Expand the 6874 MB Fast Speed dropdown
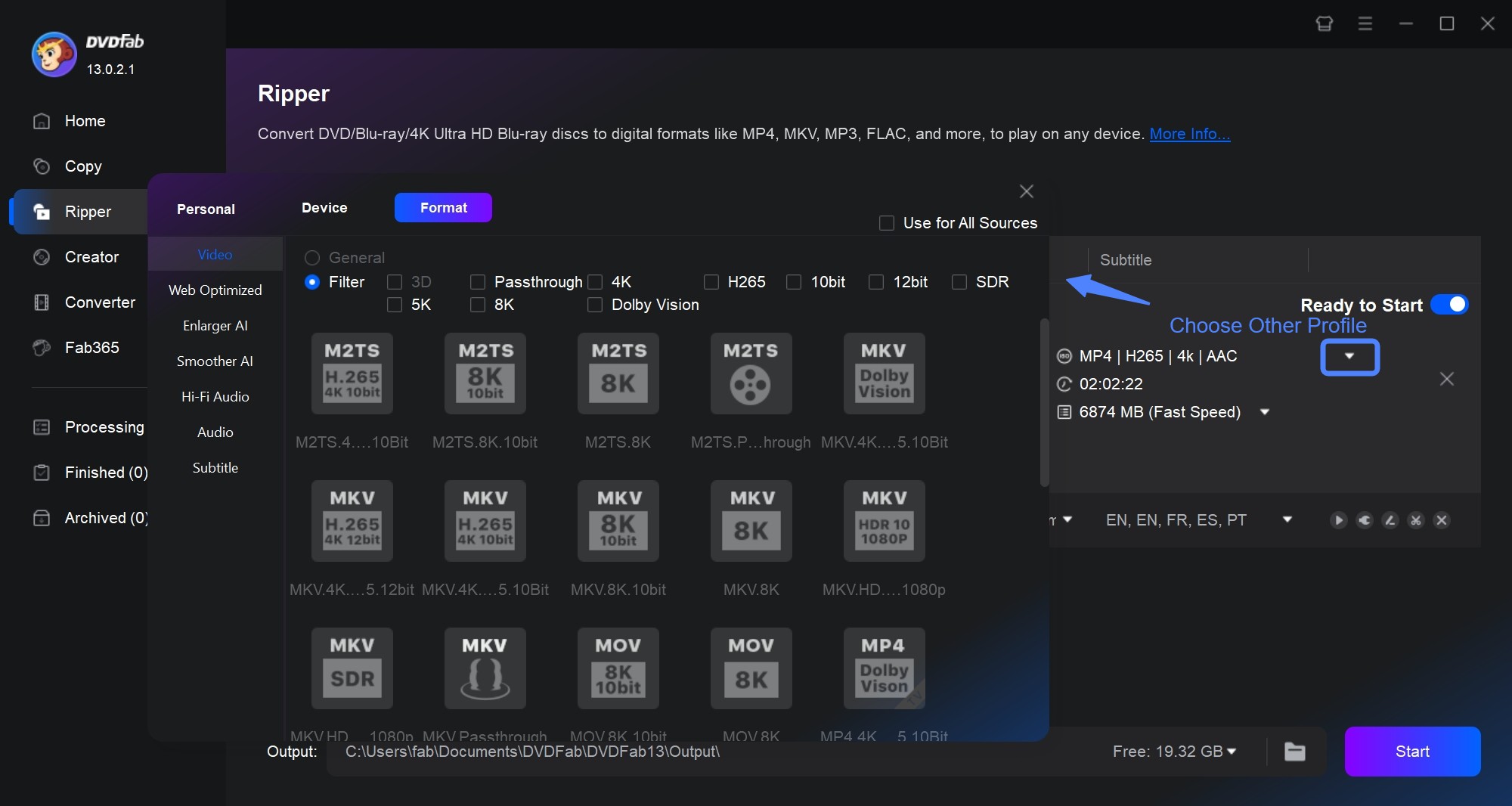The width and height of the screenshot is (1512, 806). pyautogui.click(x=1264, y=412)
